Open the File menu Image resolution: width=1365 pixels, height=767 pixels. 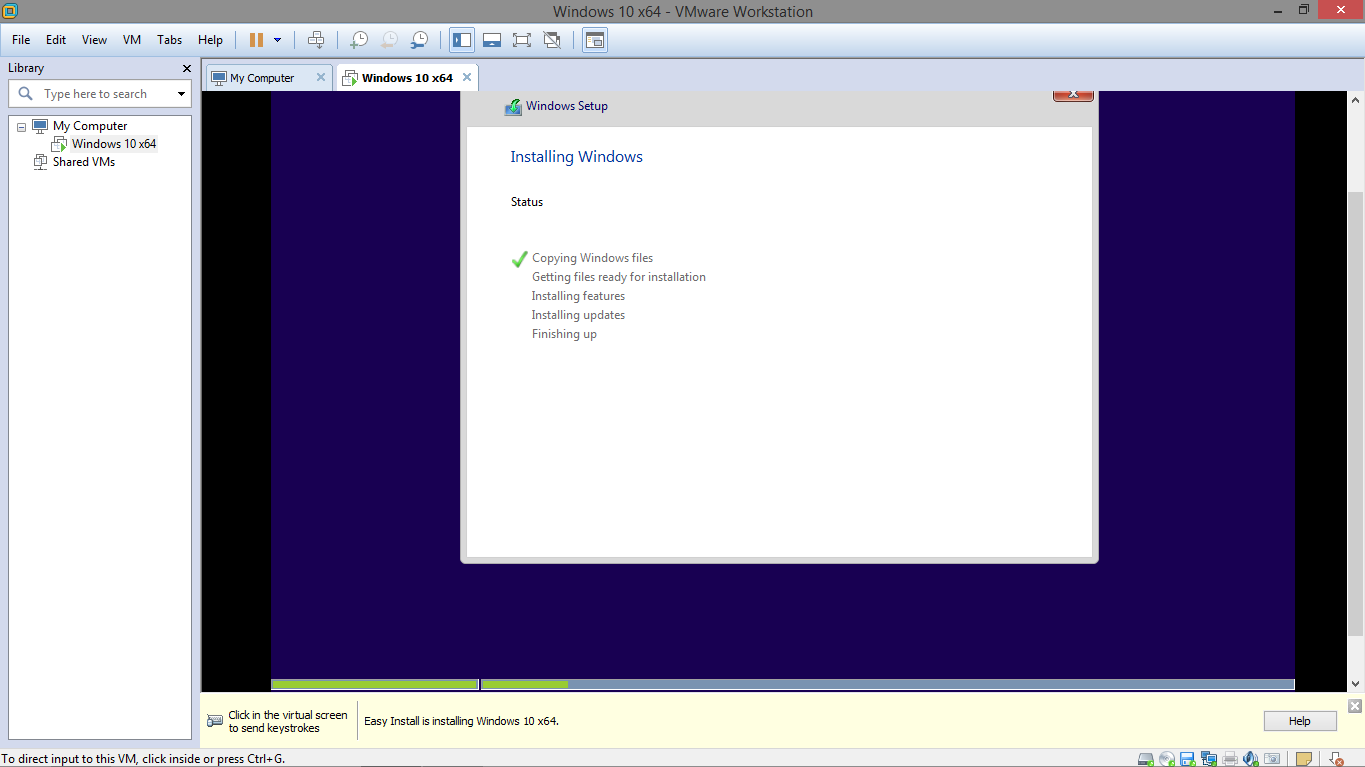(x=21, y=40)
